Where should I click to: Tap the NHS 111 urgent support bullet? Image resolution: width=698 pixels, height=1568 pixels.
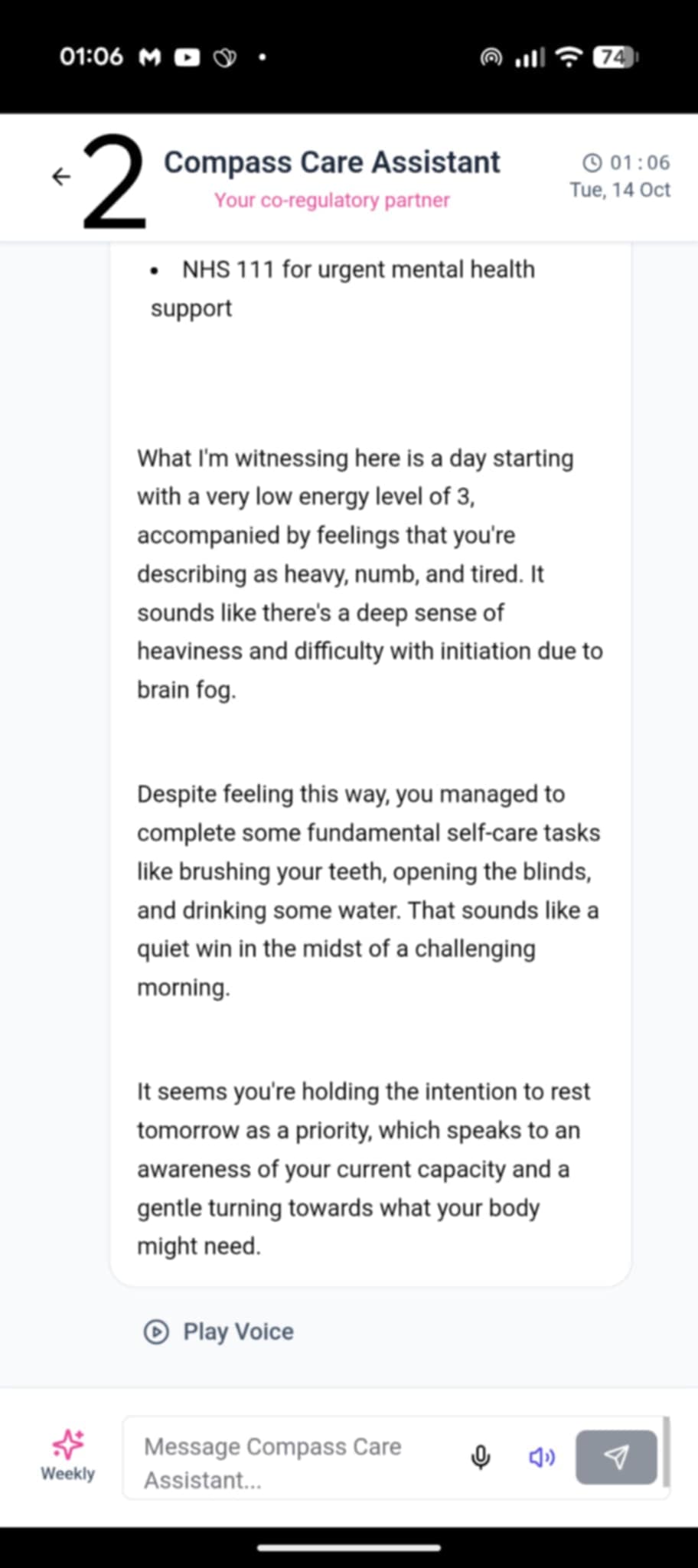[x=344, y=289]
